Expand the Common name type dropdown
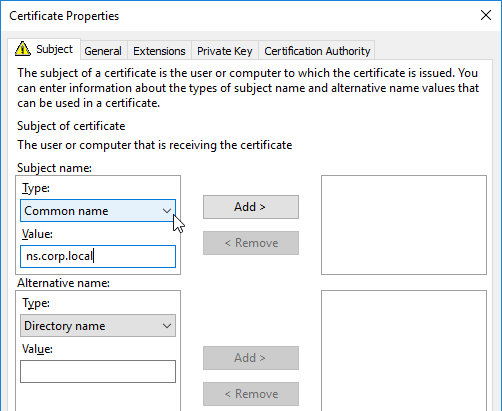 pos(98,211)
